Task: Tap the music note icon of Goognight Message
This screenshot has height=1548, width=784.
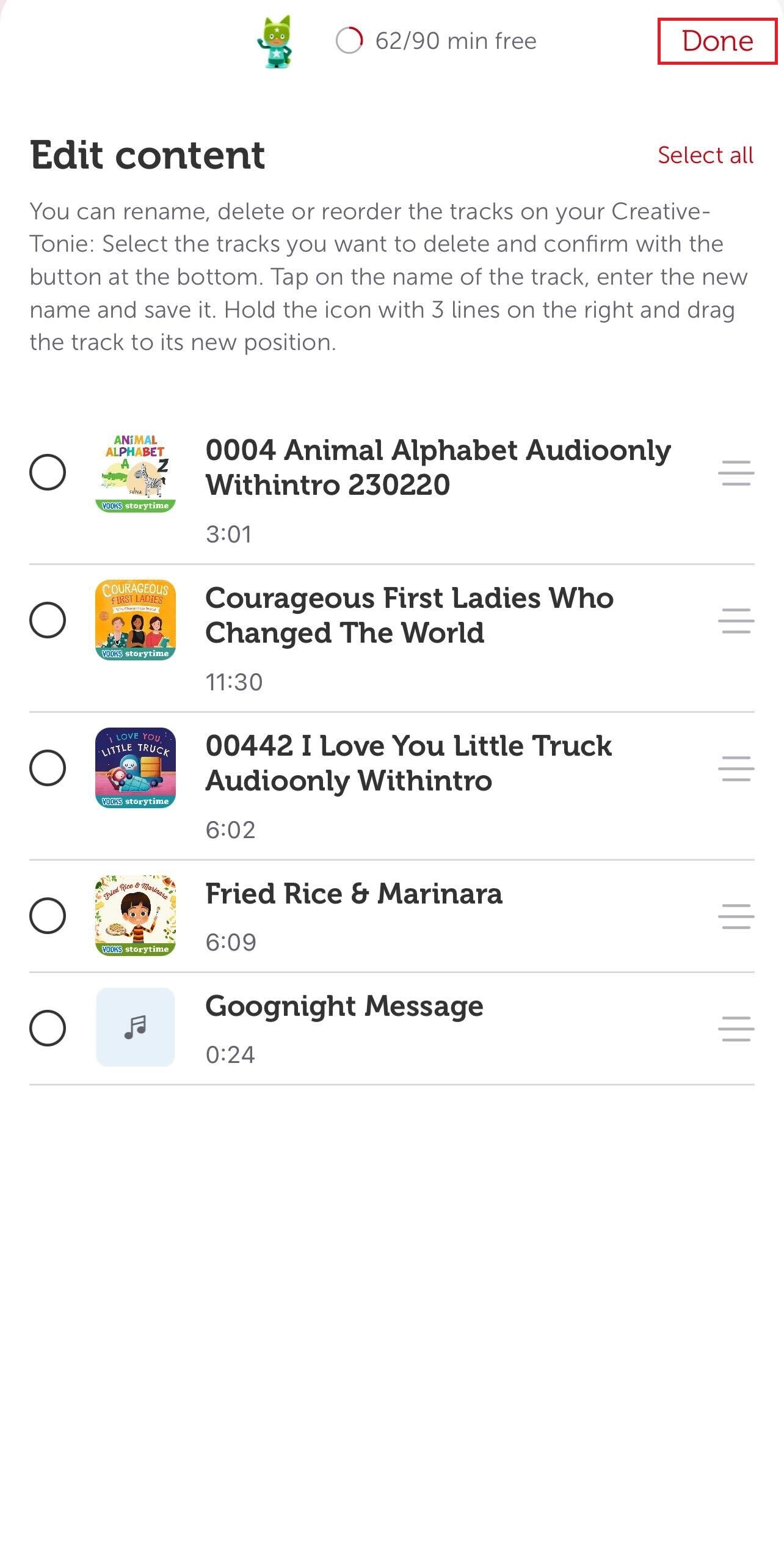Action: click(x=136, y=1028)
